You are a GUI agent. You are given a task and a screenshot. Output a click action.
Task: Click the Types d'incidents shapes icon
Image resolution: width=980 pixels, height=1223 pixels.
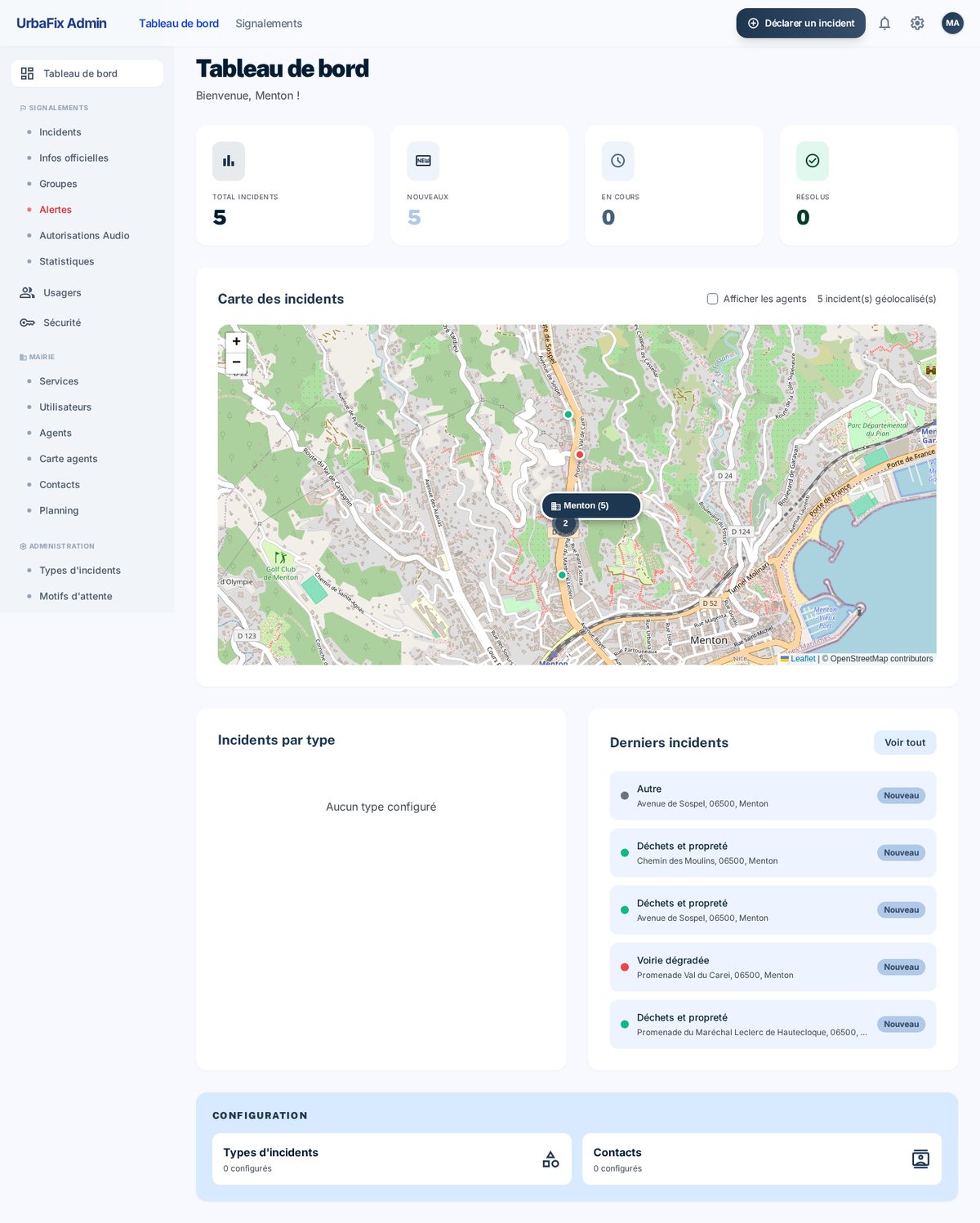pos(551,1159)
